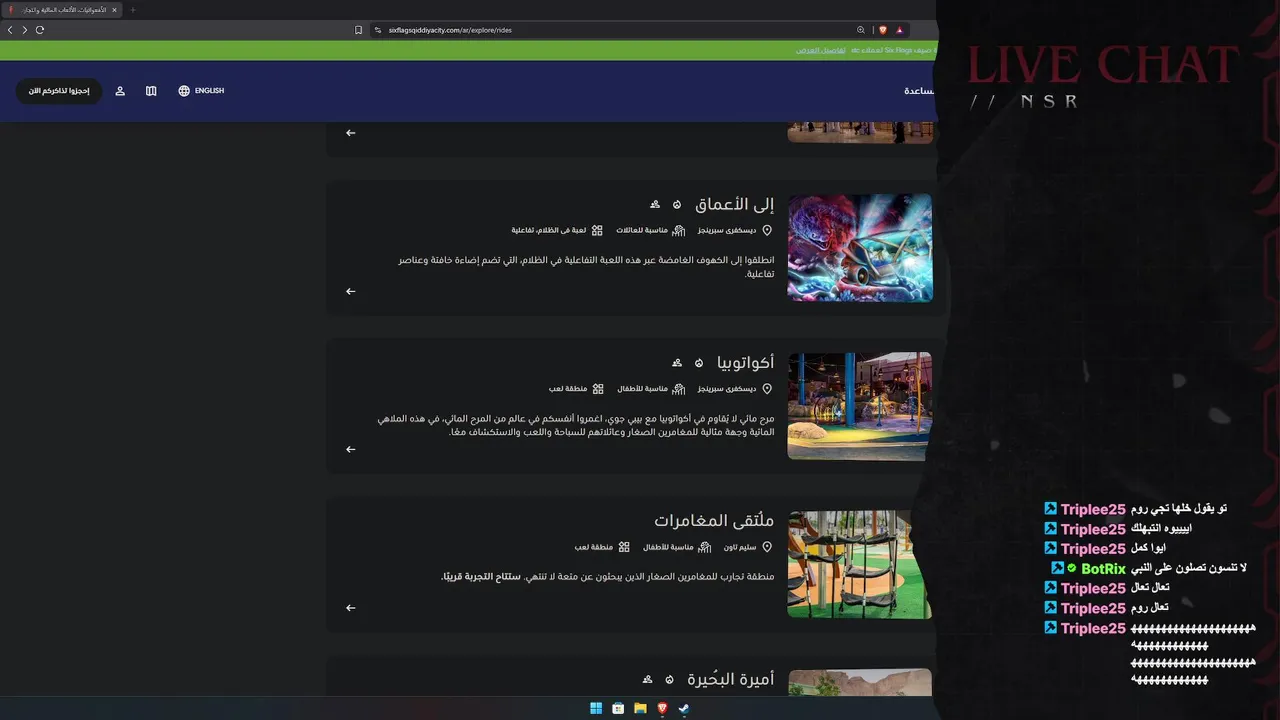Click family icon in ملتقى المغامرات card

(x=705, y=547)
